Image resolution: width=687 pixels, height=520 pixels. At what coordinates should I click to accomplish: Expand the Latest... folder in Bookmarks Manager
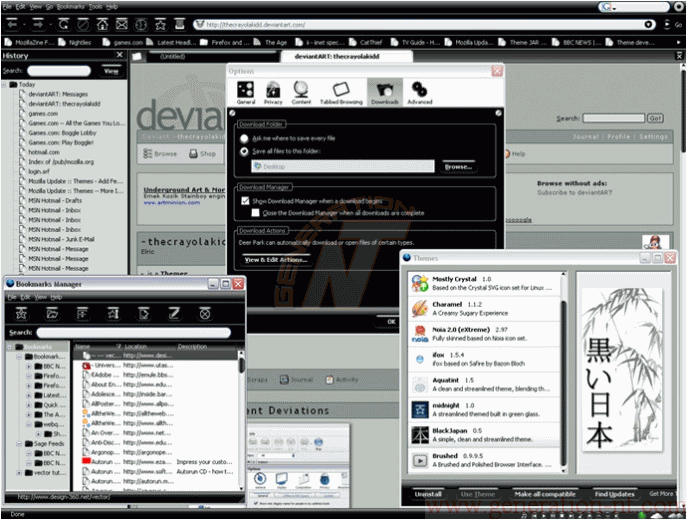(29, 395)
